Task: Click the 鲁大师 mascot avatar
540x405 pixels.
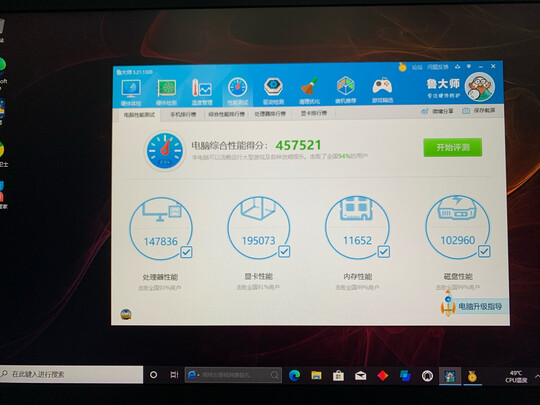Action: tap(479, 86)
